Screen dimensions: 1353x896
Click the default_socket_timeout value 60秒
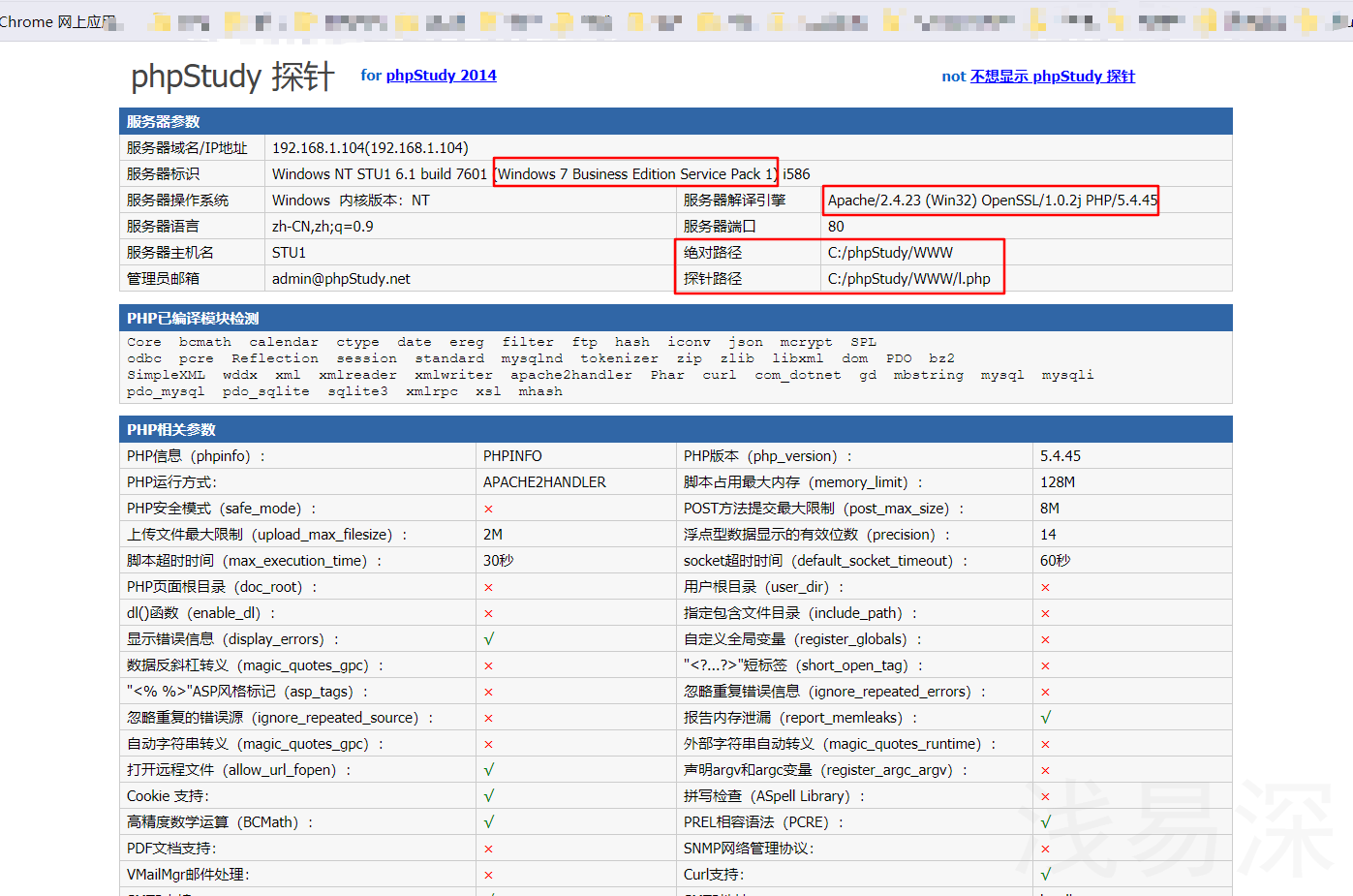(x=1056, y=561)
